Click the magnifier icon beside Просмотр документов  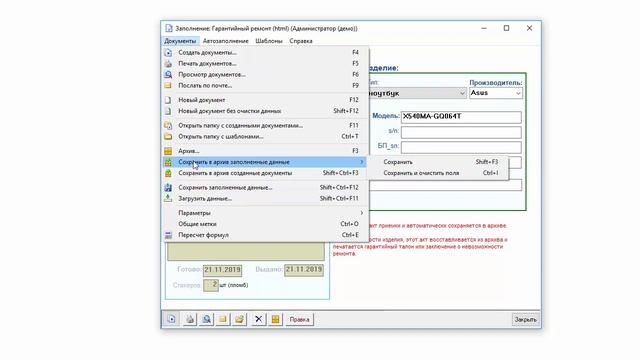tap(168, 74)
